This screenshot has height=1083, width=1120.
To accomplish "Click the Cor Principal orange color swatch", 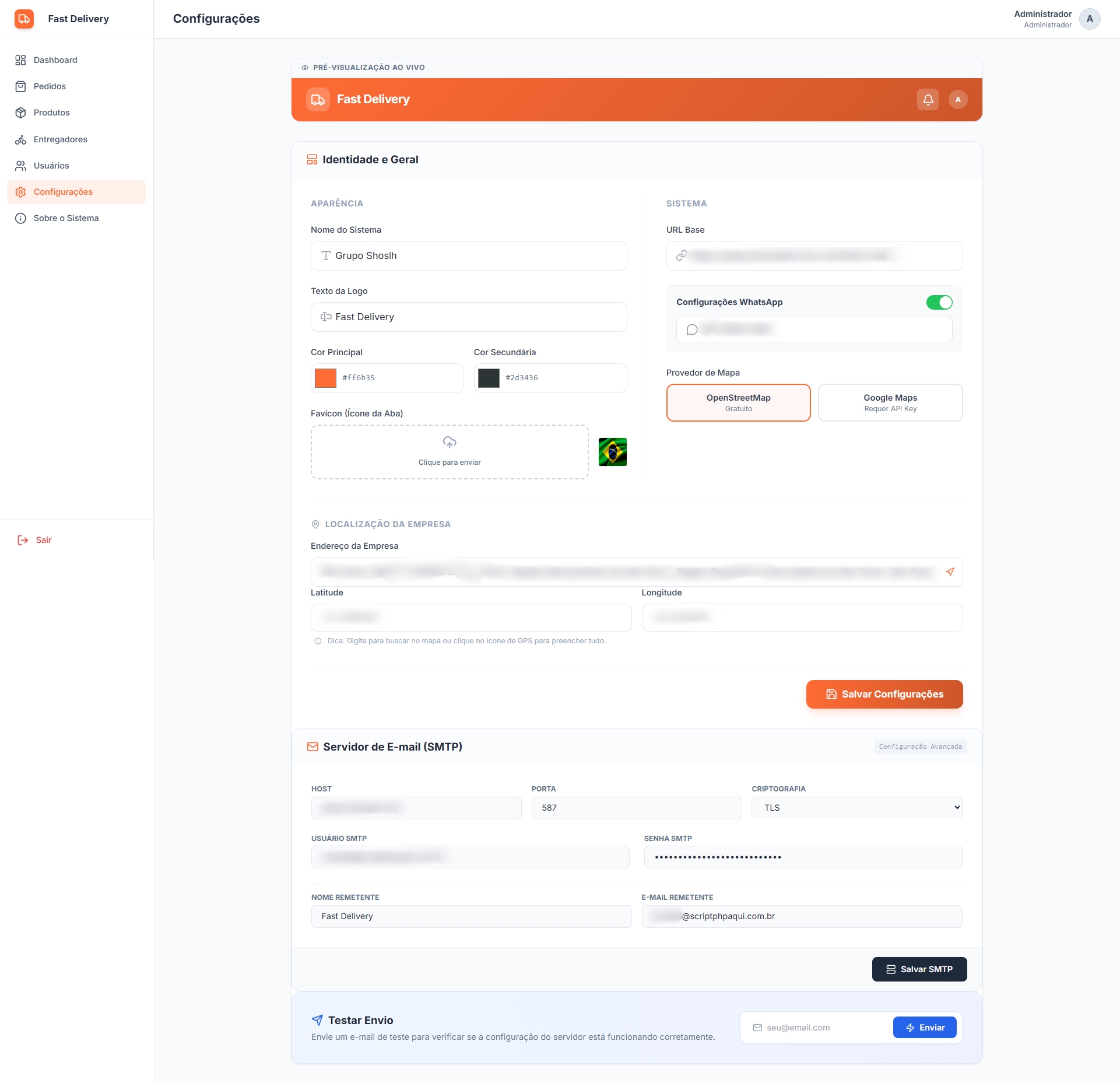I will click(325, 378).
